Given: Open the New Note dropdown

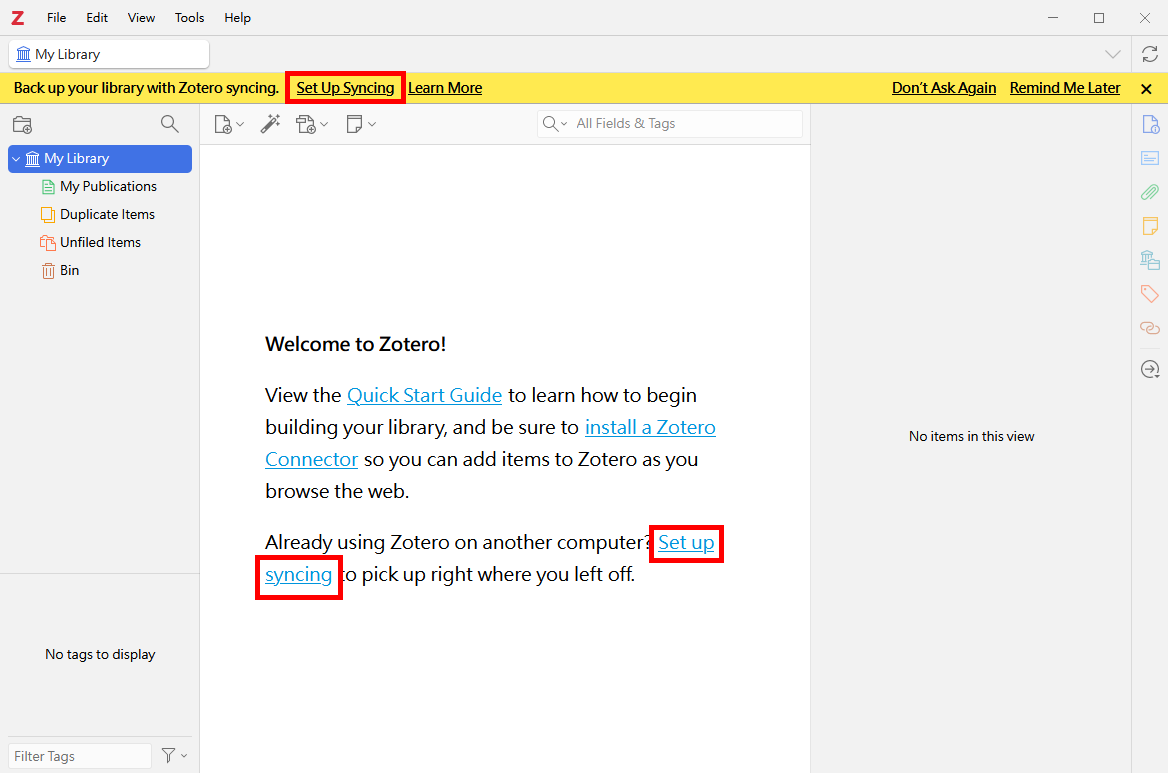Looking at the screenshot, I should click(x=360, y=124).
